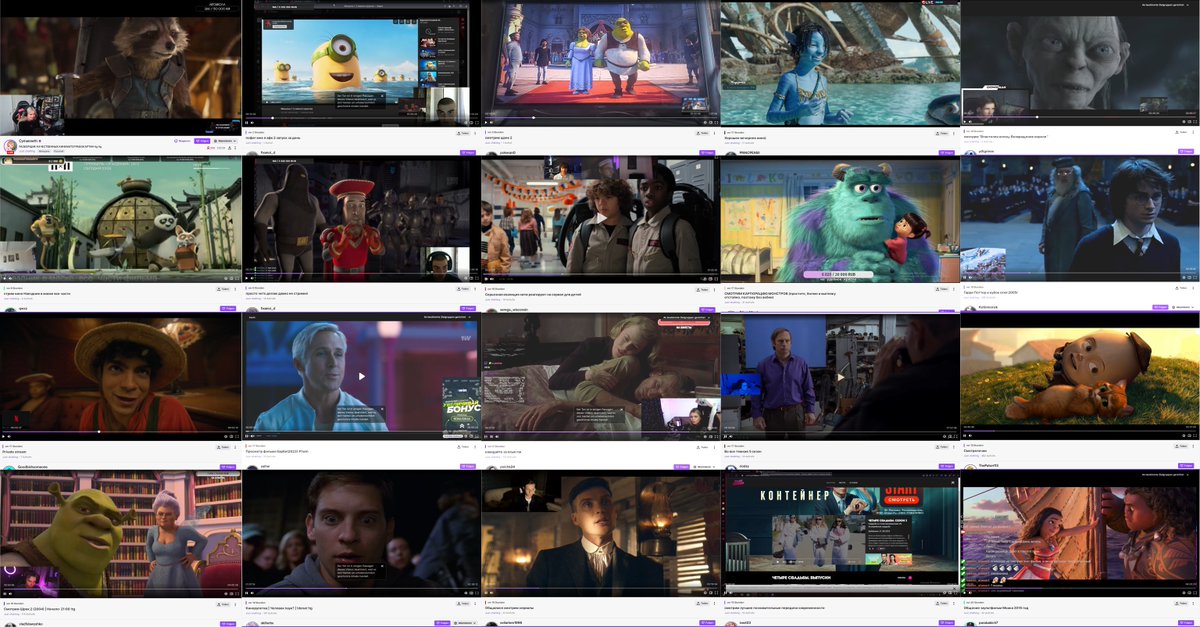
Task: Open the Peaky Blinders stream video
Action: click(x=600, y=534)
